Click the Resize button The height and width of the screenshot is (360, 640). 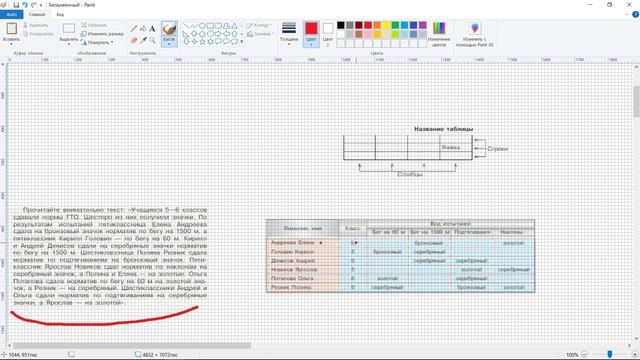coord(102,34)
